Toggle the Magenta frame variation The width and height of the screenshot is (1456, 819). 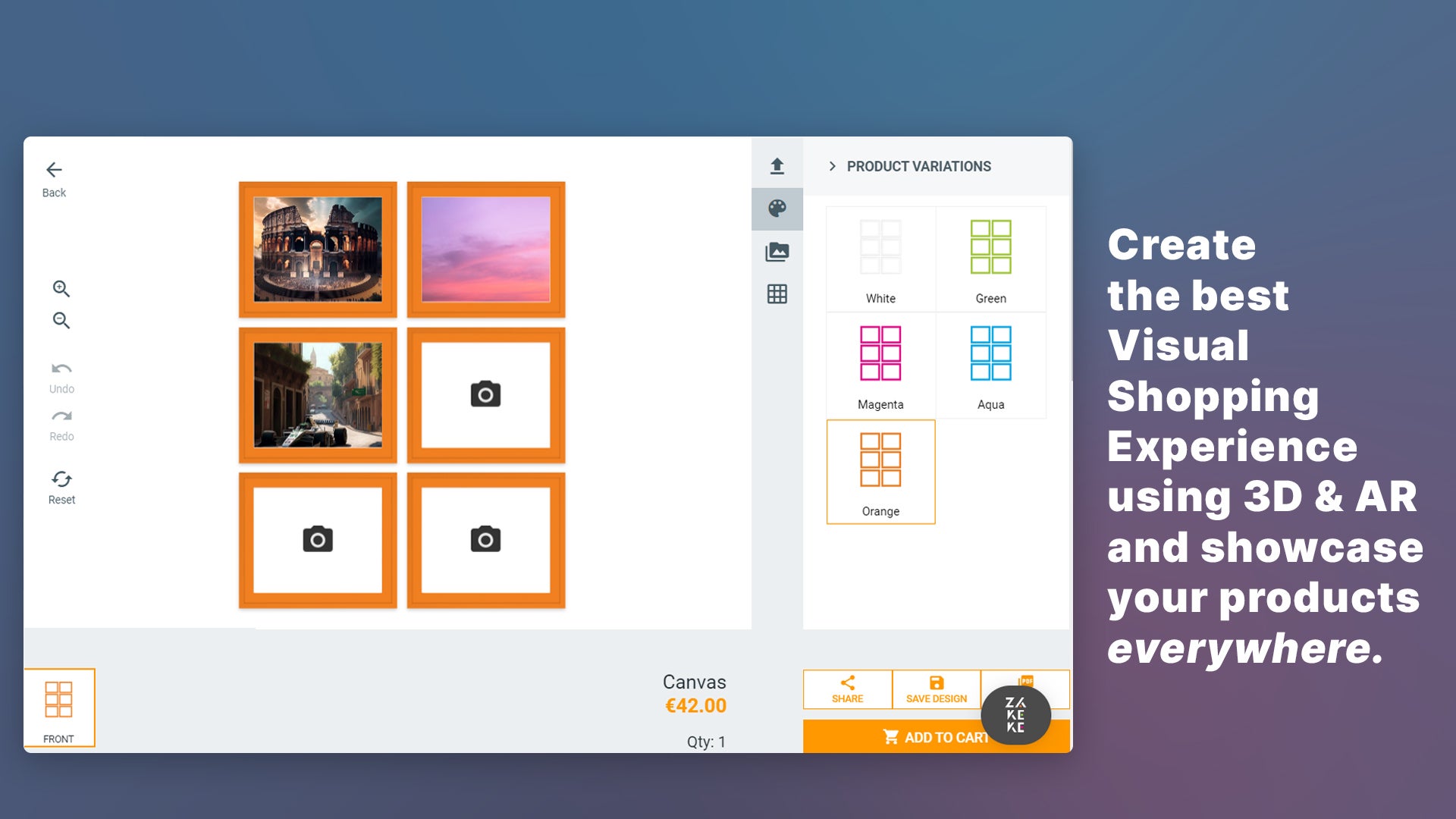881,364
